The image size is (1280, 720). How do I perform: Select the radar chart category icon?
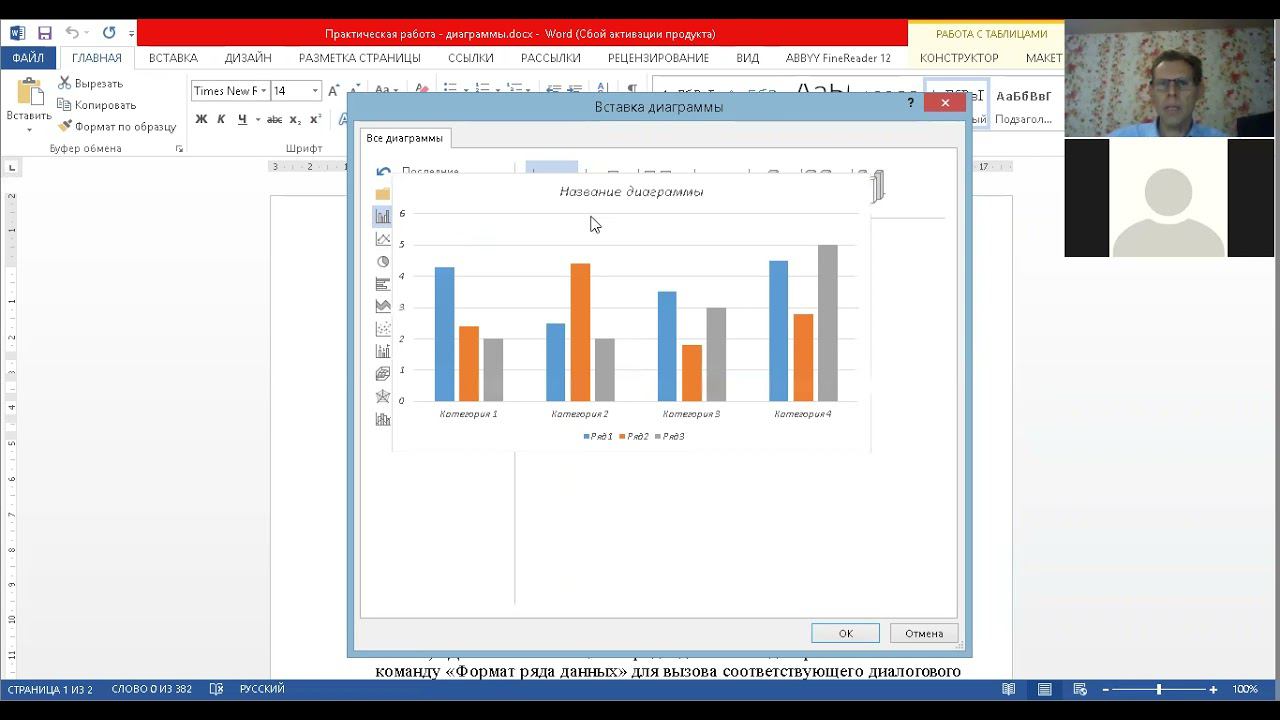[x=383, y=397]
